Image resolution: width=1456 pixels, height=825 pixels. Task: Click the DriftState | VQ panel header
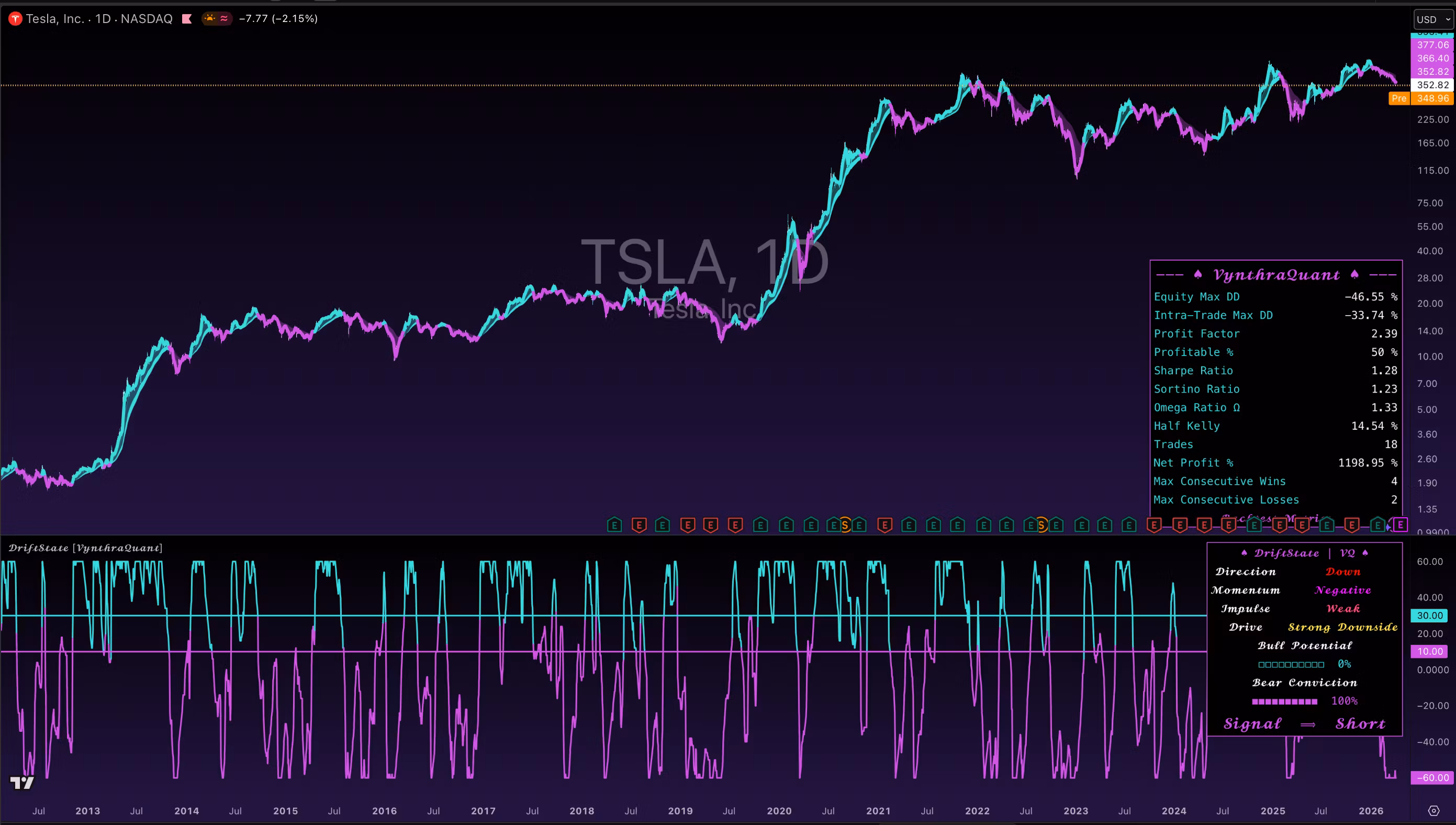1305,553
